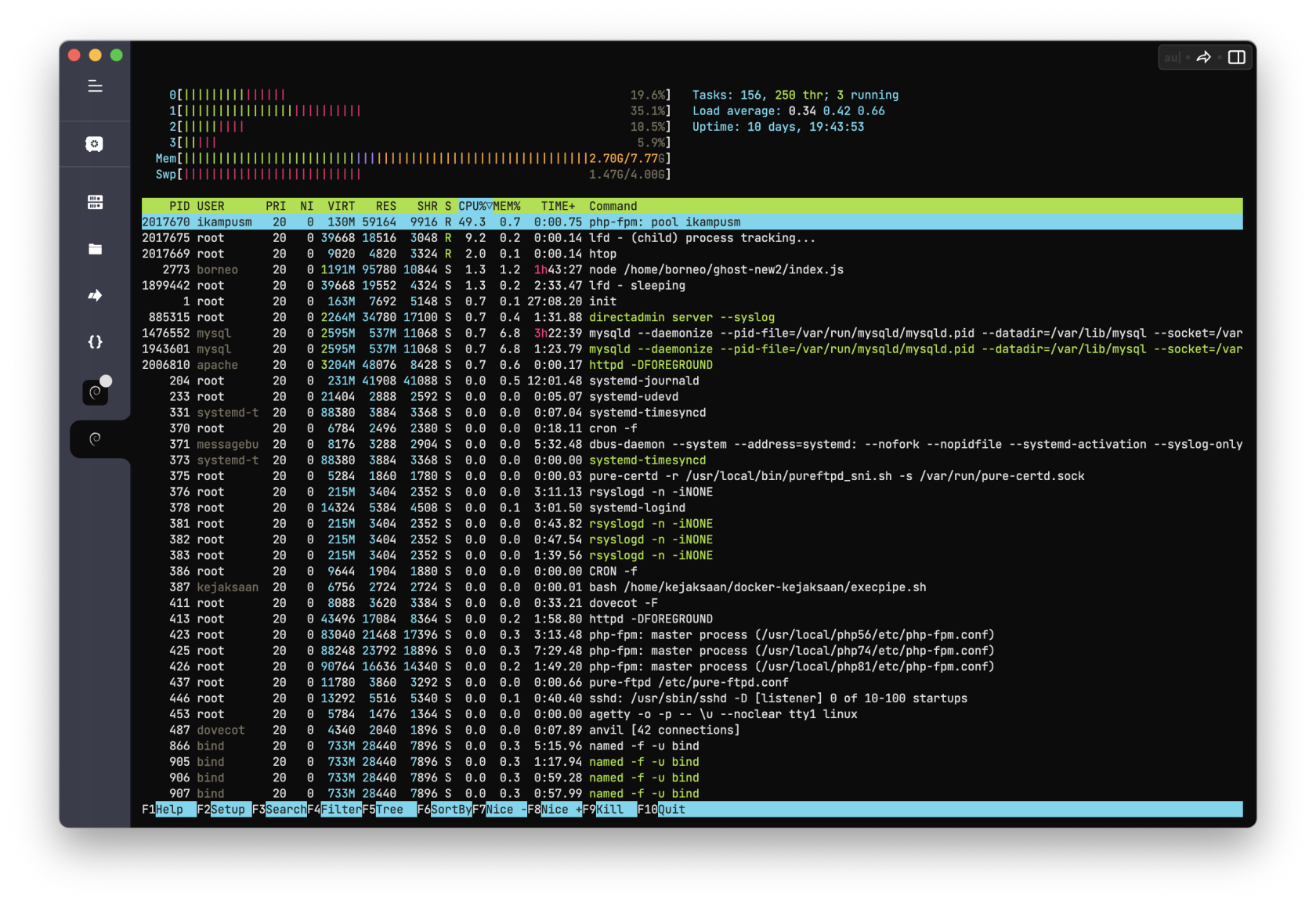
Task: Sort by the USER column header
Action: coord(211,206)
